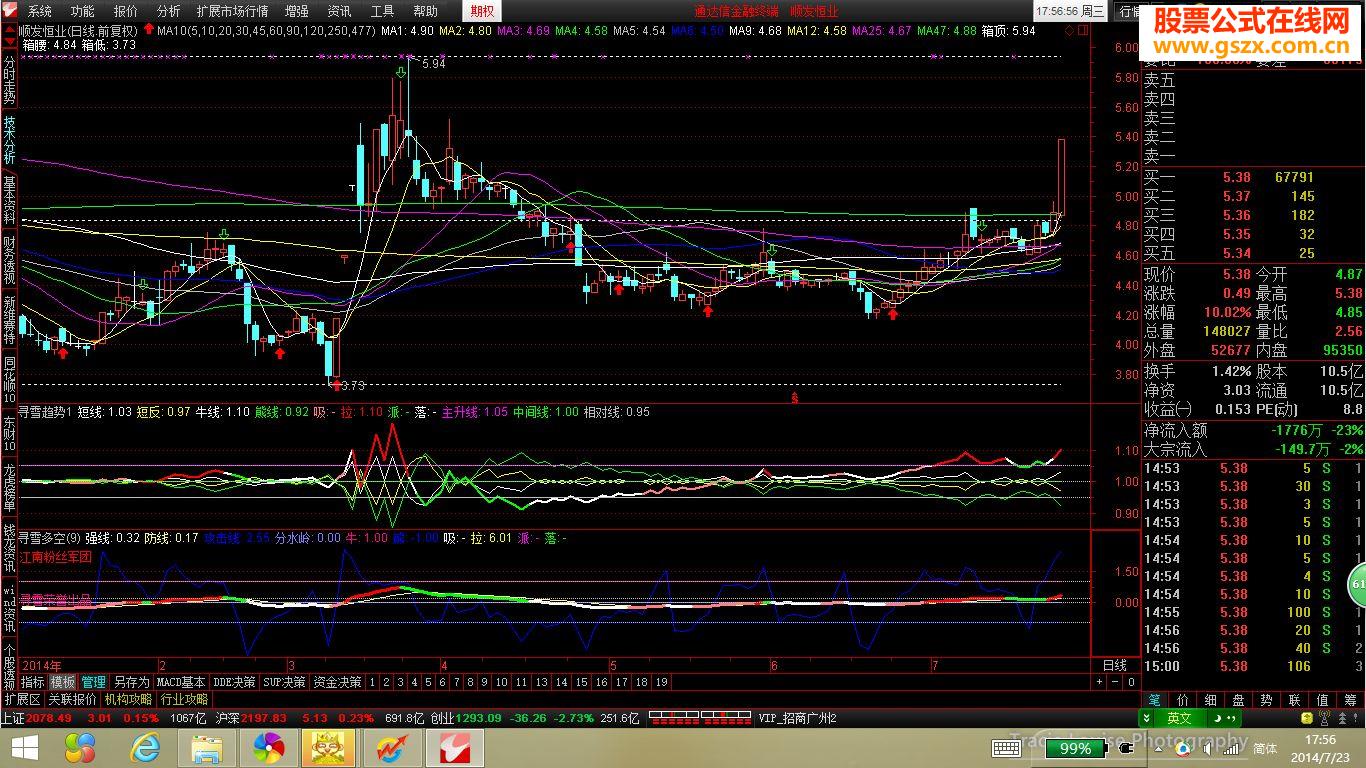
Task: Expand the input method double-chevron
Action: pos(1146,718)
